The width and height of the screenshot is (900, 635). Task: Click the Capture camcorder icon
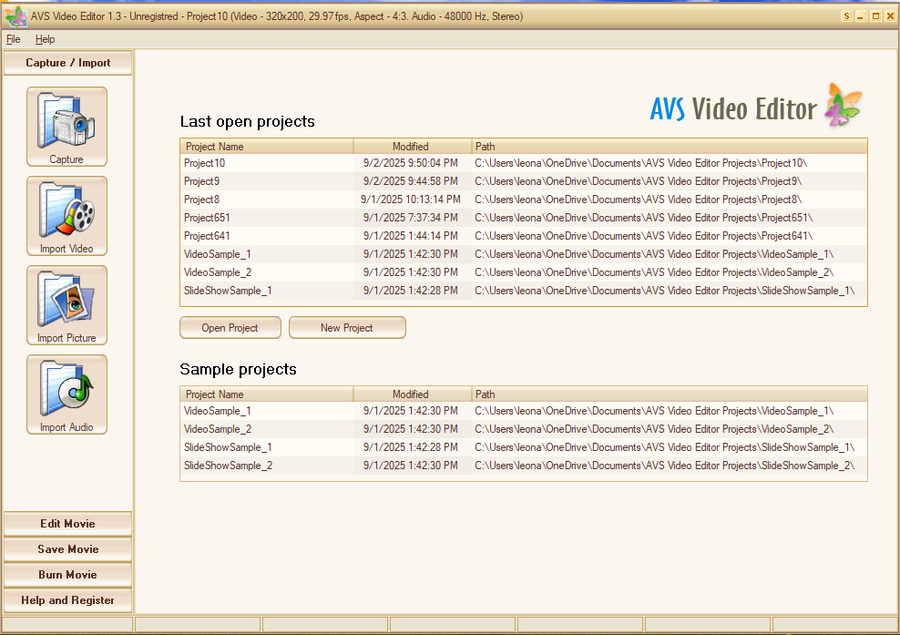(x=67, y=126)
